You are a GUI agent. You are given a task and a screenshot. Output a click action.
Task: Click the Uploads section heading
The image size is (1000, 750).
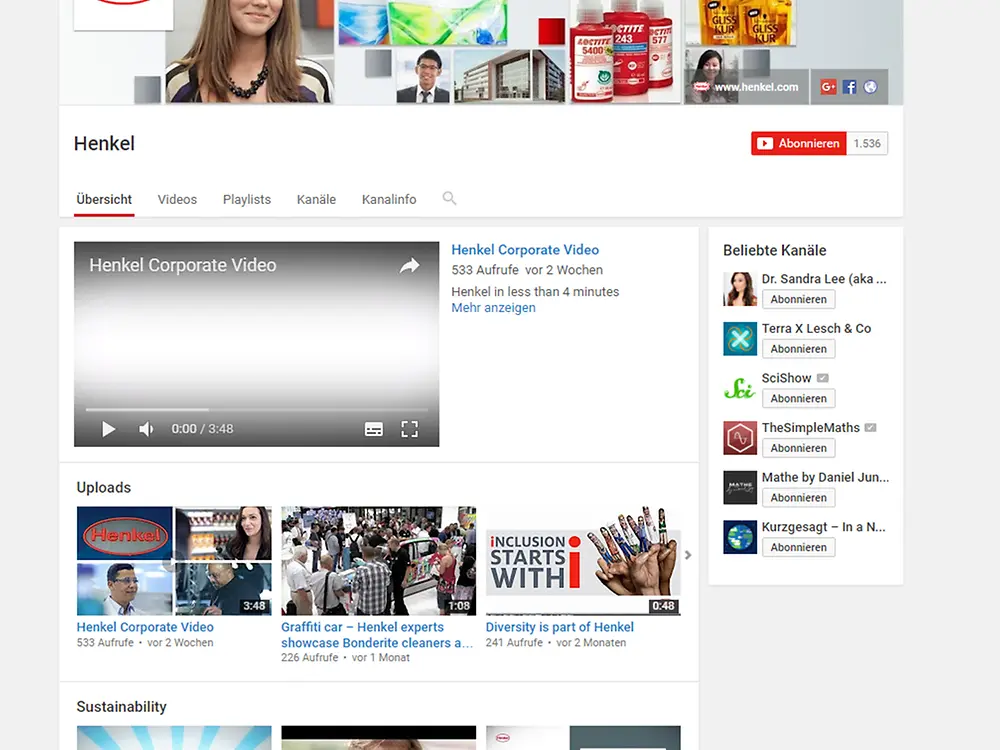click(x=103, y=487)
